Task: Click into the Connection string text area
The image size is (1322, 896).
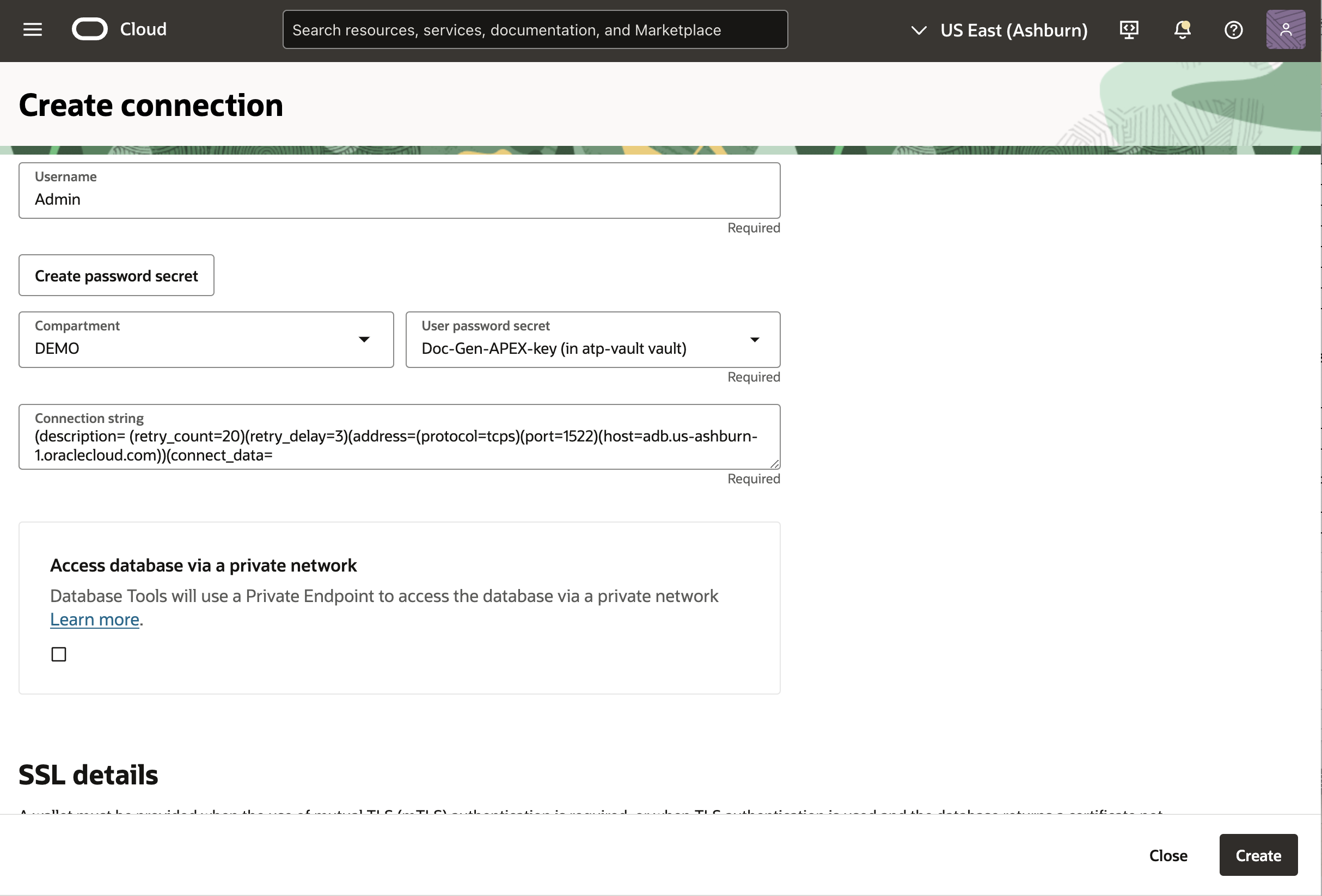Action: click(x=399, y=445)
